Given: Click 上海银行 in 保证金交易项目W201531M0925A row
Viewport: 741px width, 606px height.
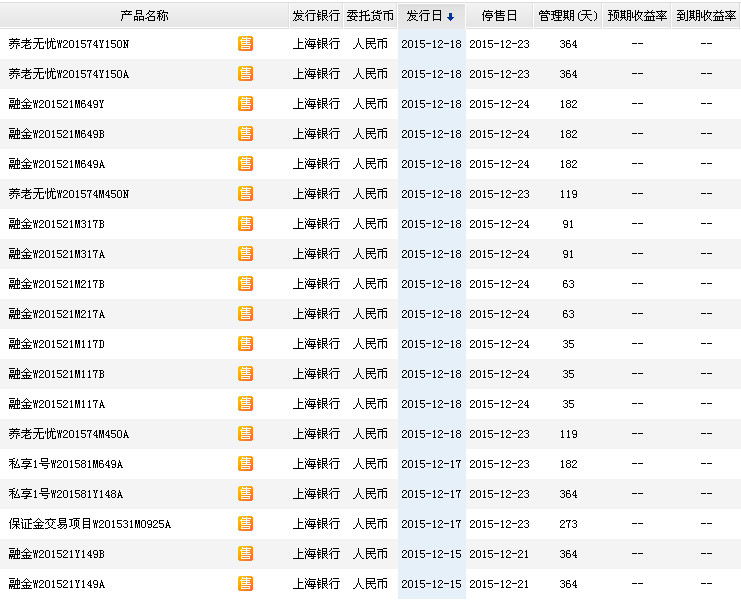Looking at the screenshot, I should click(316, 524).
